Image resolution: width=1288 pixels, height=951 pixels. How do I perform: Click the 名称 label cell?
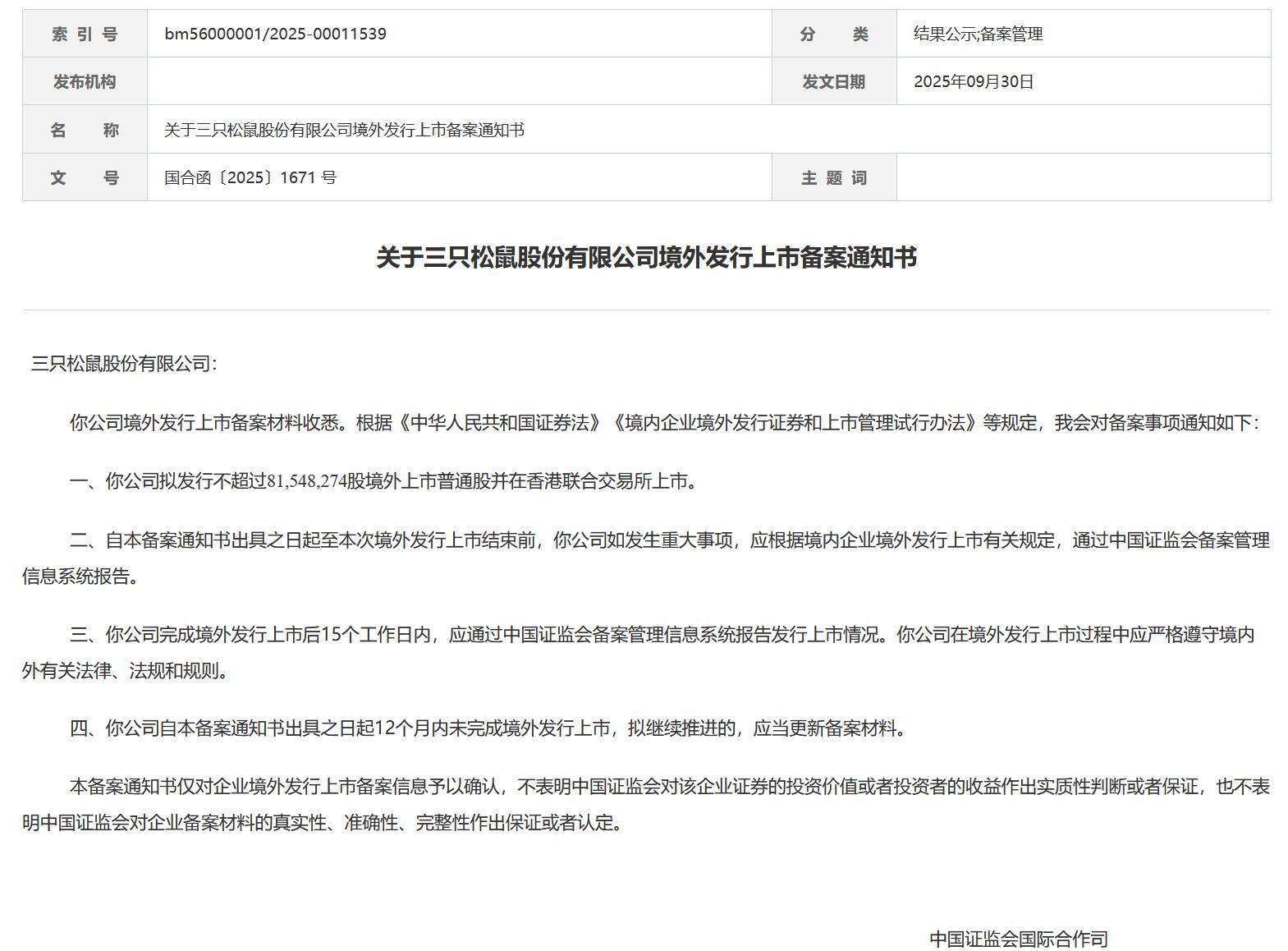tap(85, 130)
